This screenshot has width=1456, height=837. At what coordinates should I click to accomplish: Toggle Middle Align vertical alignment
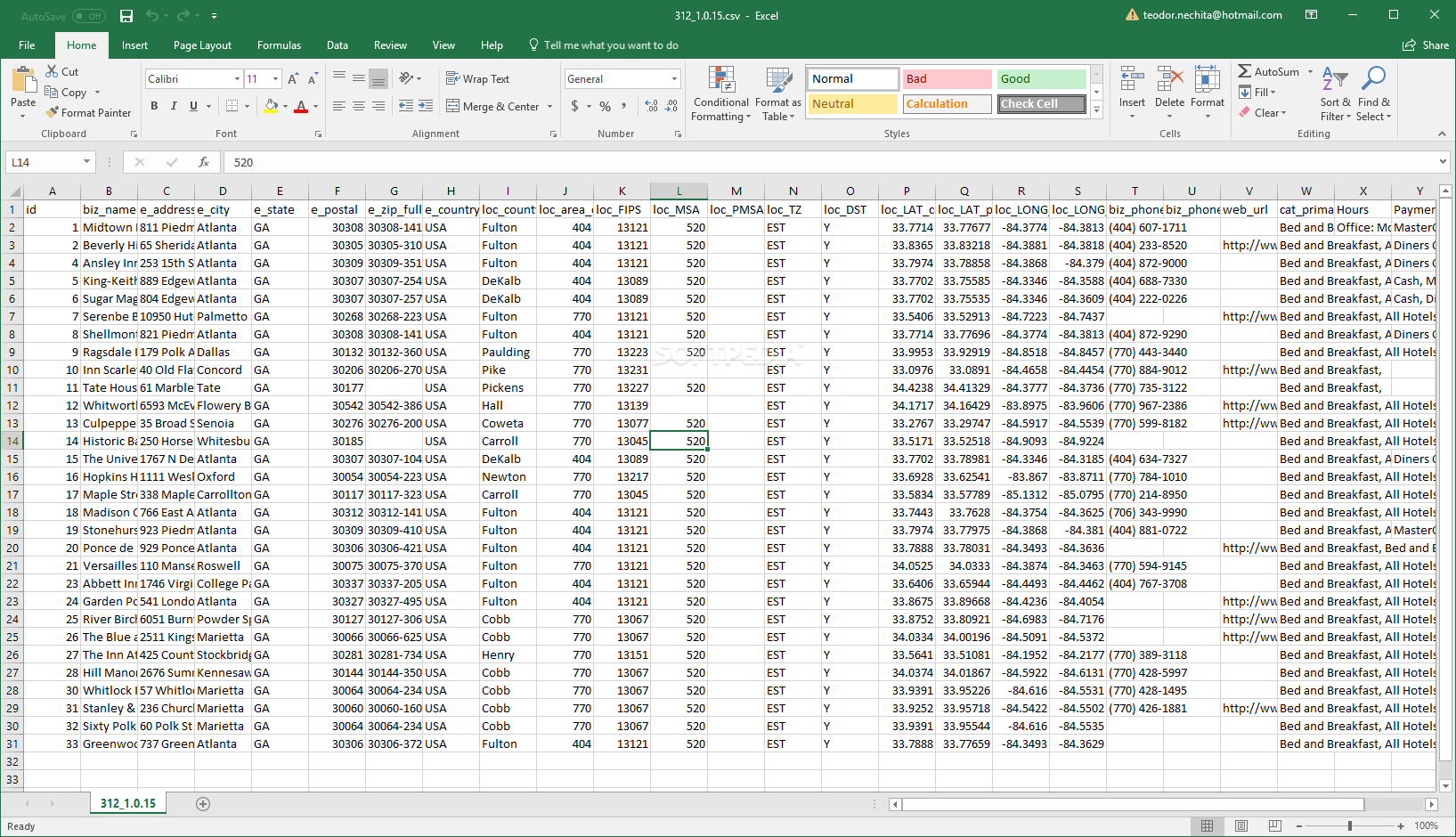(x=359, y=78)
